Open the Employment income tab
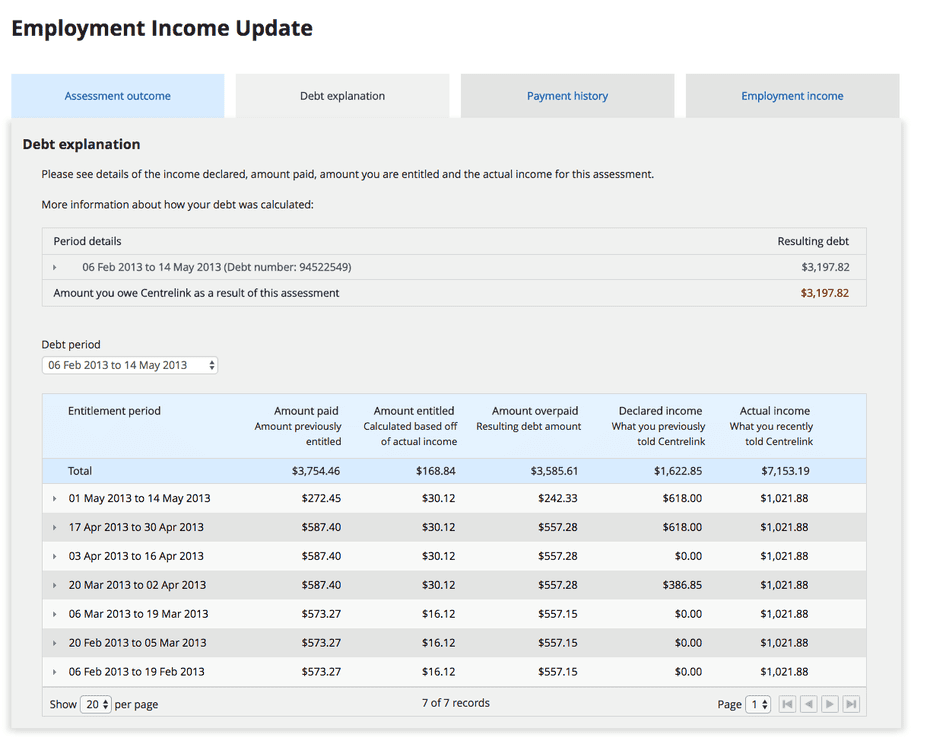 [792, 96]
